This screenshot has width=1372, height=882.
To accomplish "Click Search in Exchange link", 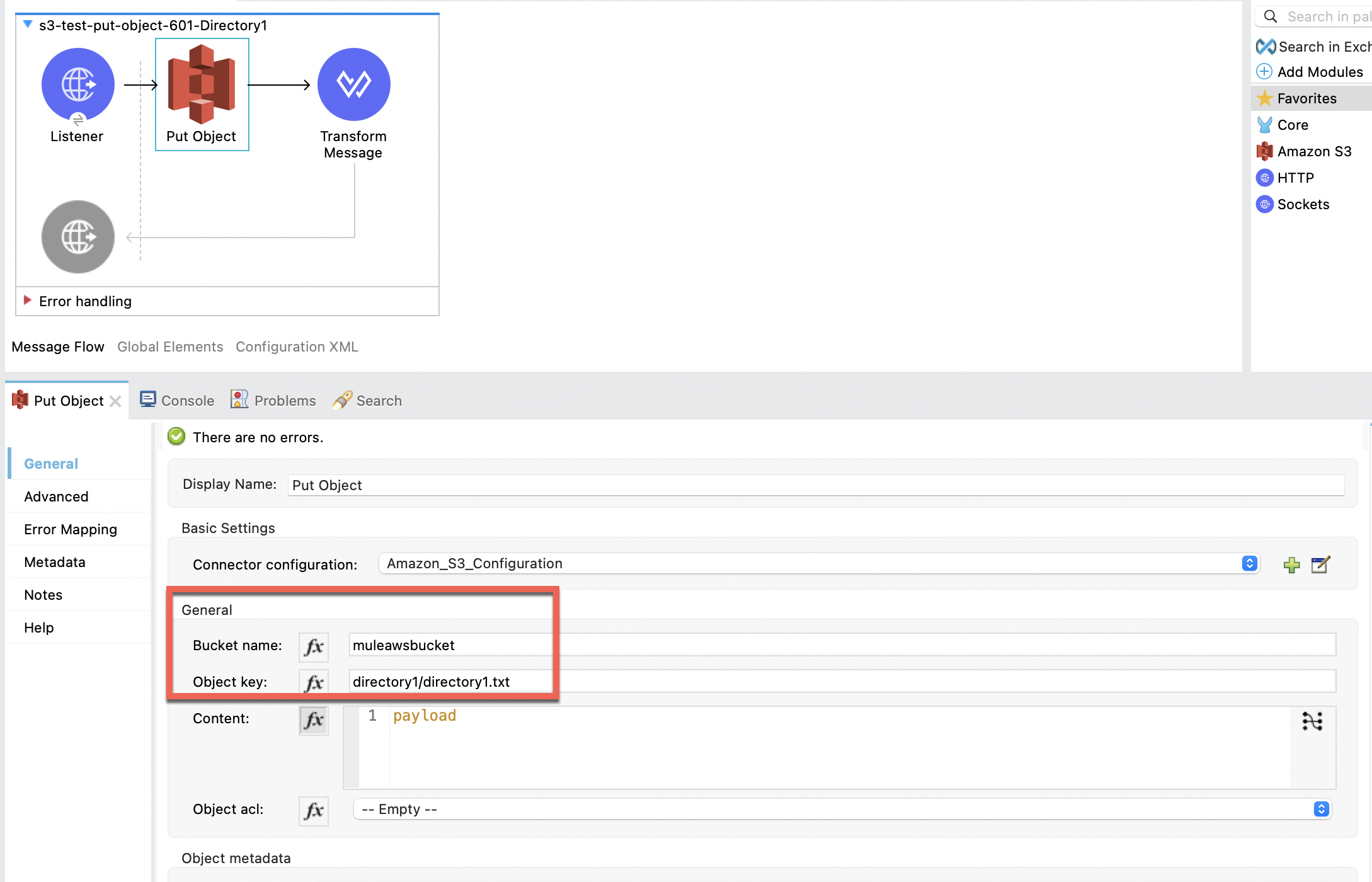I will pos(1323,47).
